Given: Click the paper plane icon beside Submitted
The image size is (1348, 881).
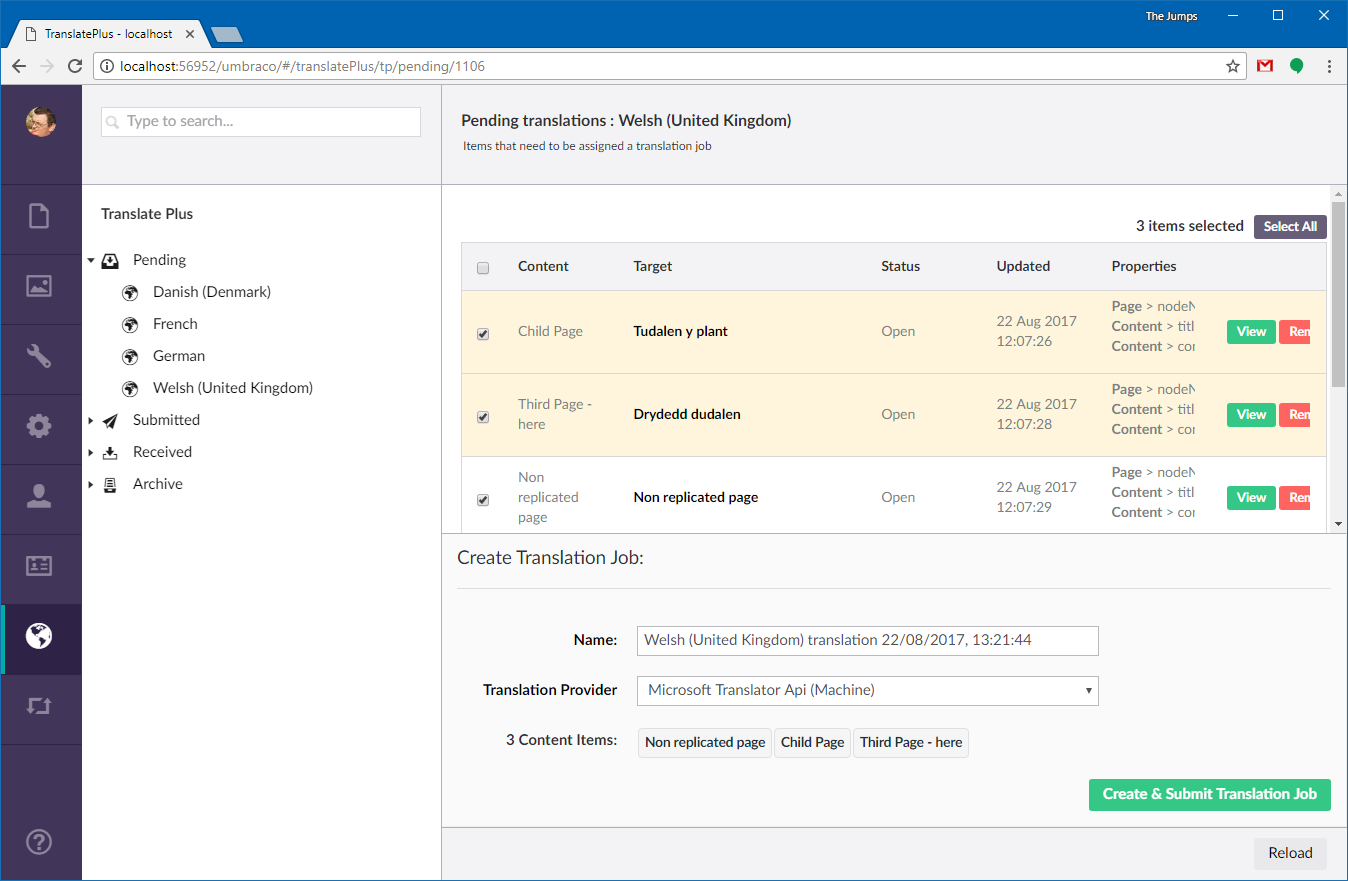Looking at the screenshot, I should [x=109, y=419].
